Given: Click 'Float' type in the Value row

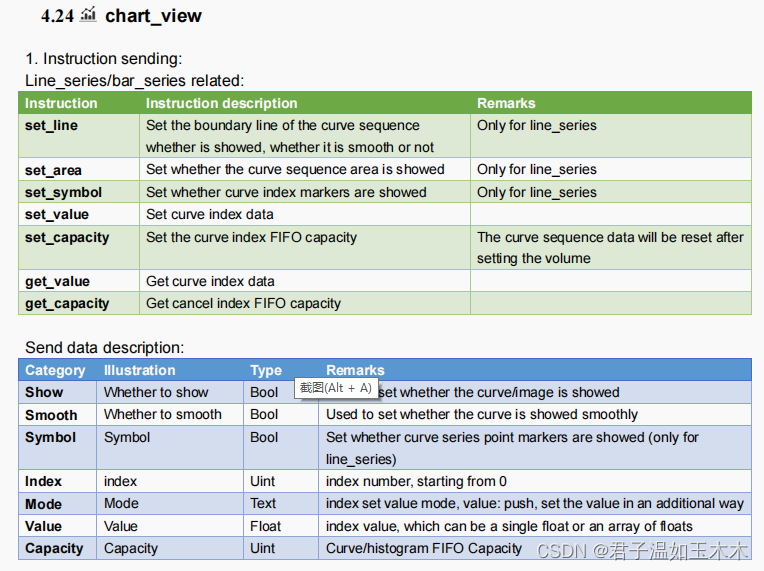Looking at the screenshot, I should coord(266,526).
